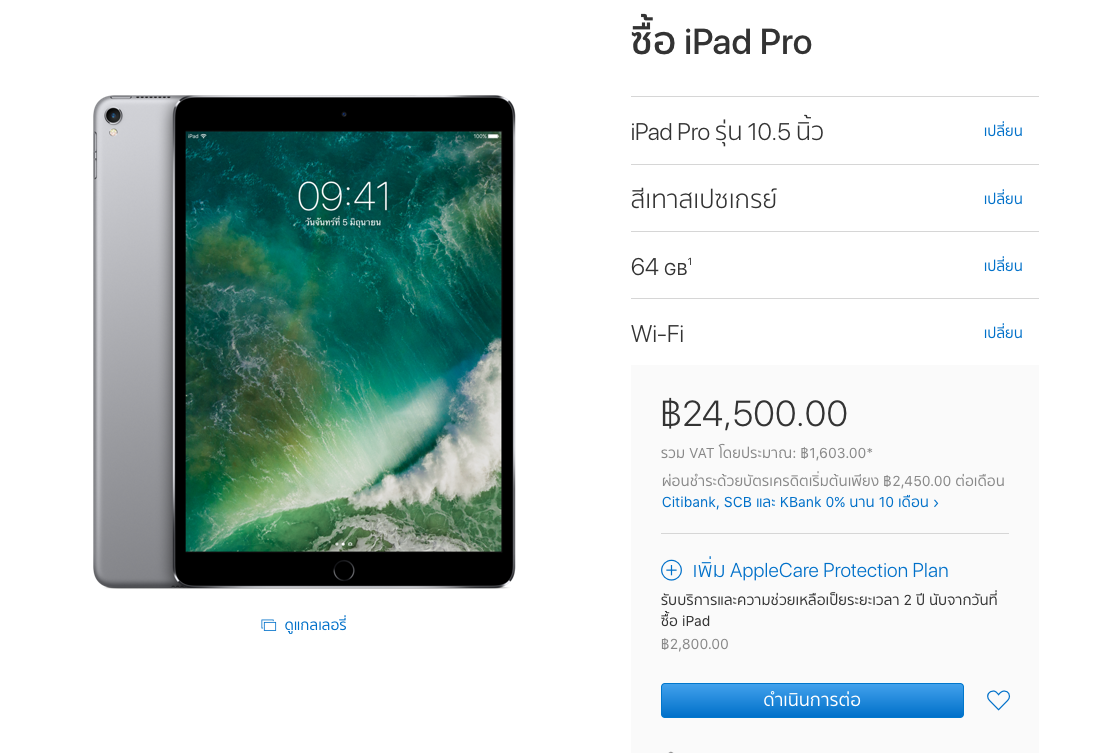Click the chevron after the 0% installment link
This screenshot has height=753, width=1112.
[936, 503]
